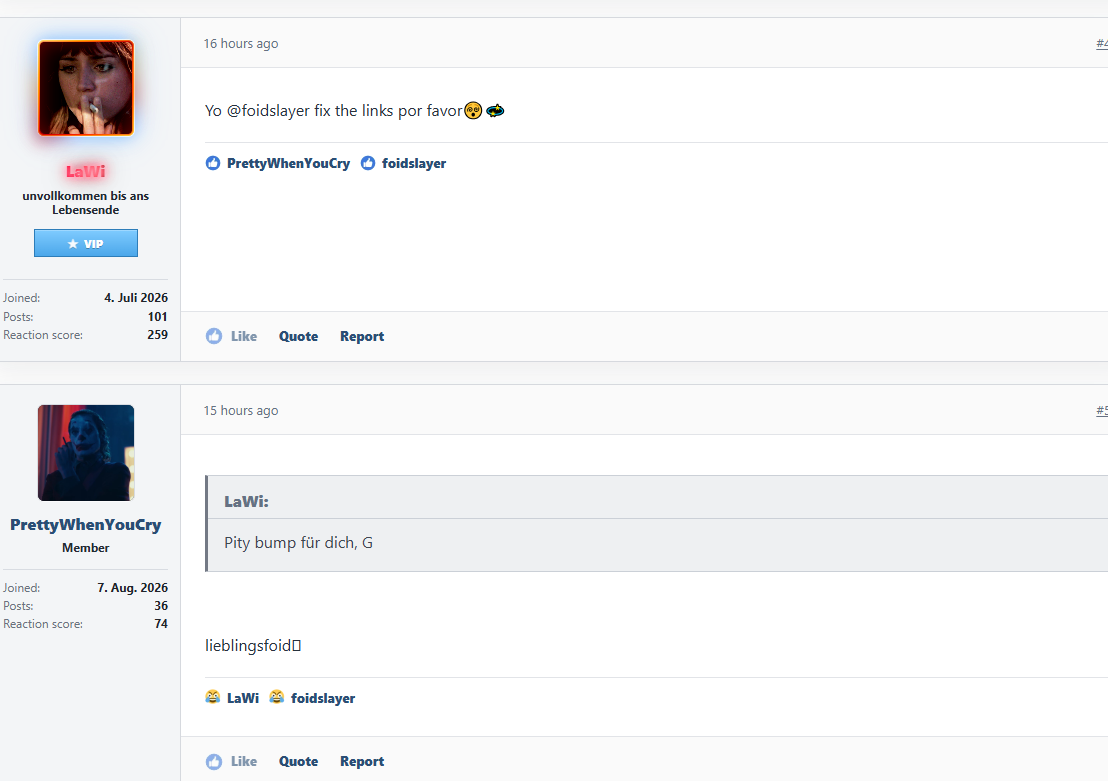
Task: Like LaWi's post about fixing links
Action: click(x=231, y=336)
